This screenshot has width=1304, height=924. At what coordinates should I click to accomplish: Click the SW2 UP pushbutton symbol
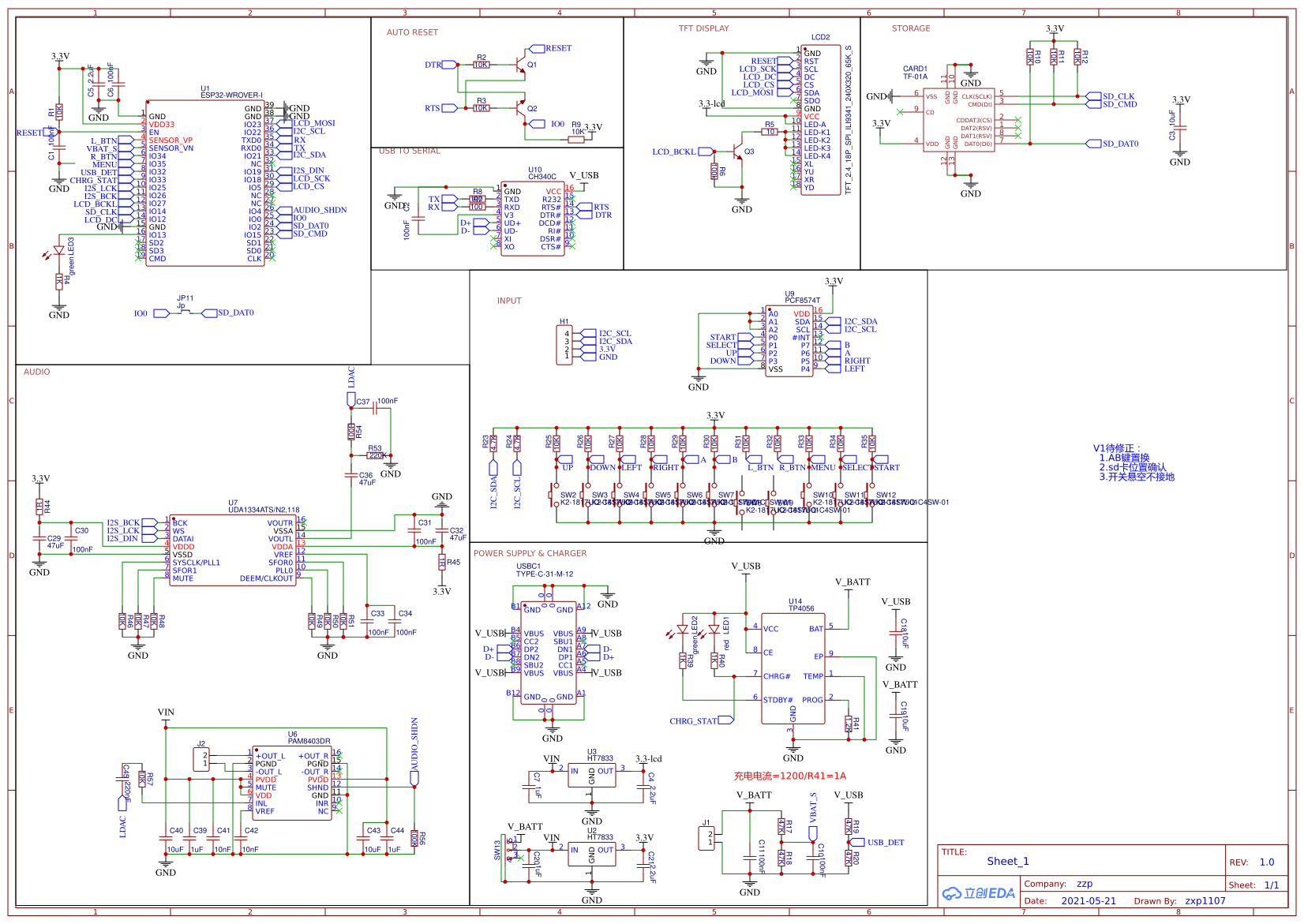(555, 496)
